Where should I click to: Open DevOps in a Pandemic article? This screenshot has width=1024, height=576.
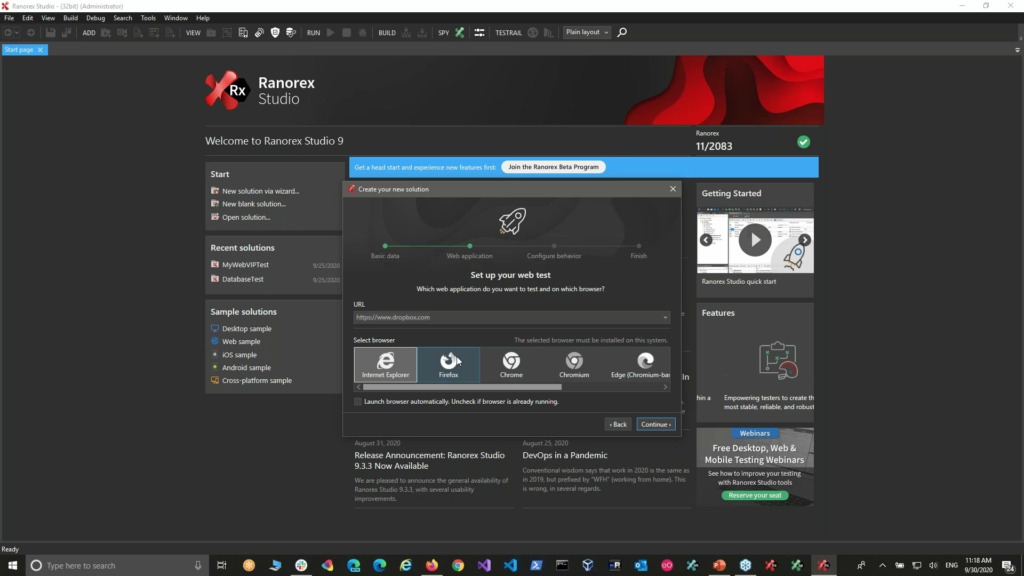click(565, 455)
